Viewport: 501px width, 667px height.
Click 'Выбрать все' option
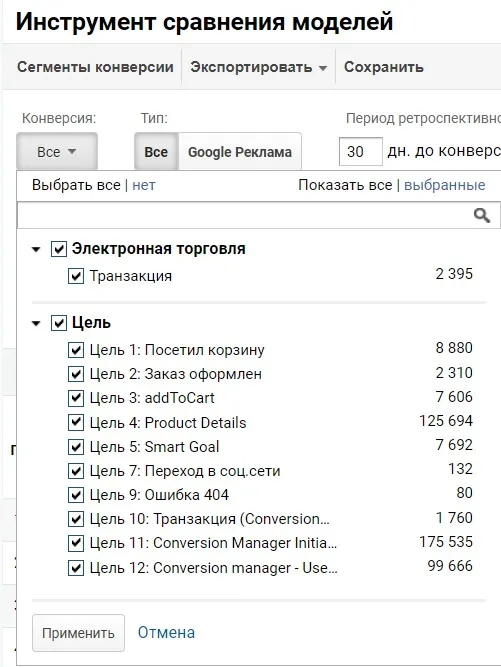(76, 185)
